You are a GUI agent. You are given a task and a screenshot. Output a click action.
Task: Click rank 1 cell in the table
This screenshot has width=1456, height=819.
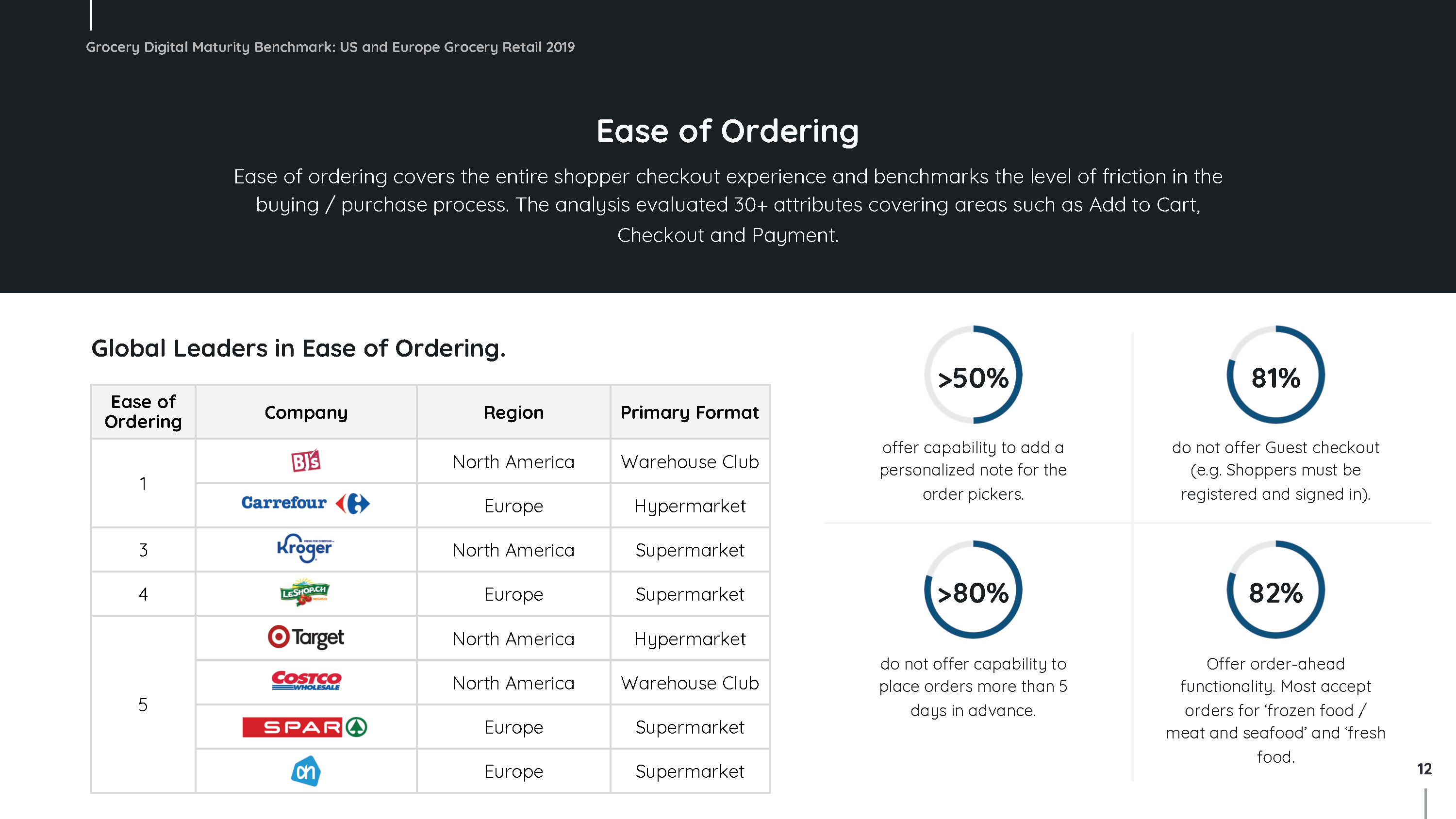(x=143, y=483)
